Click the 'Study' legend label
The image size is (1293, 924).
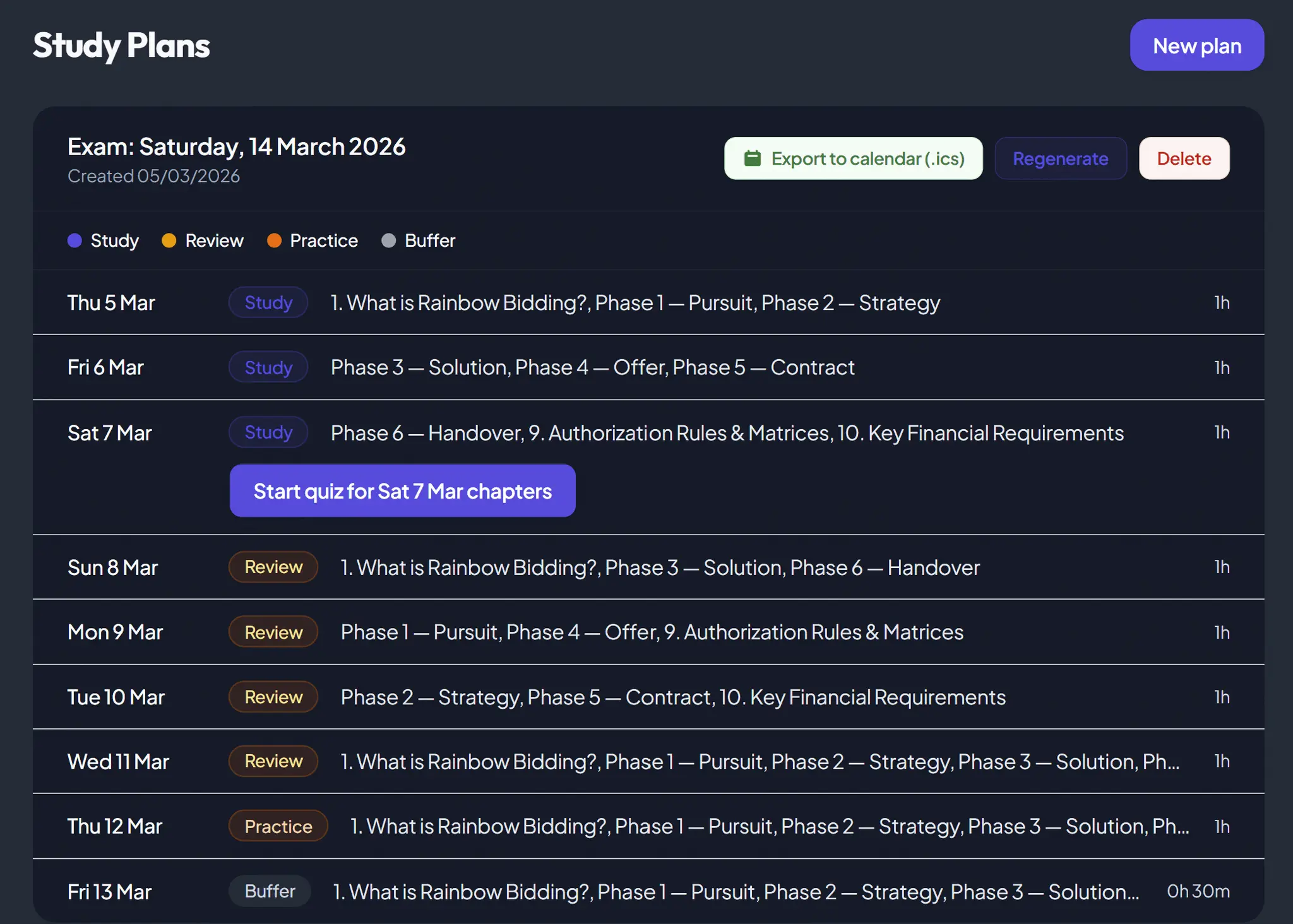point(114,240)
